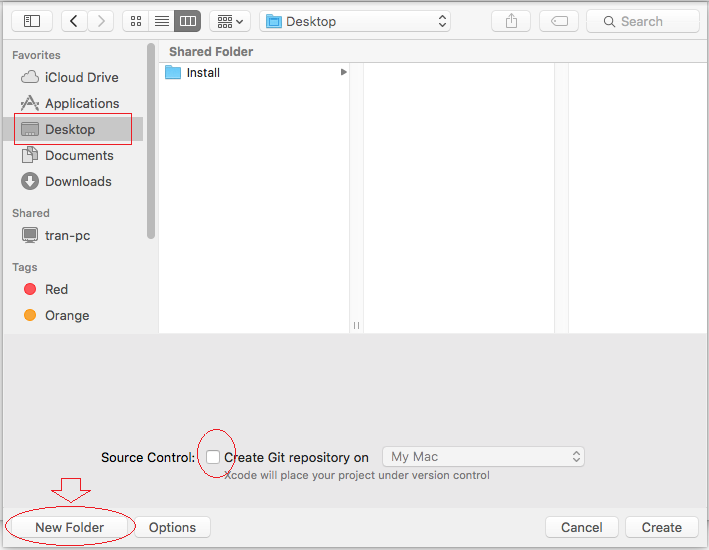Click the New Folder button
This screenshot has height=550, width=709.
(70, 527)
